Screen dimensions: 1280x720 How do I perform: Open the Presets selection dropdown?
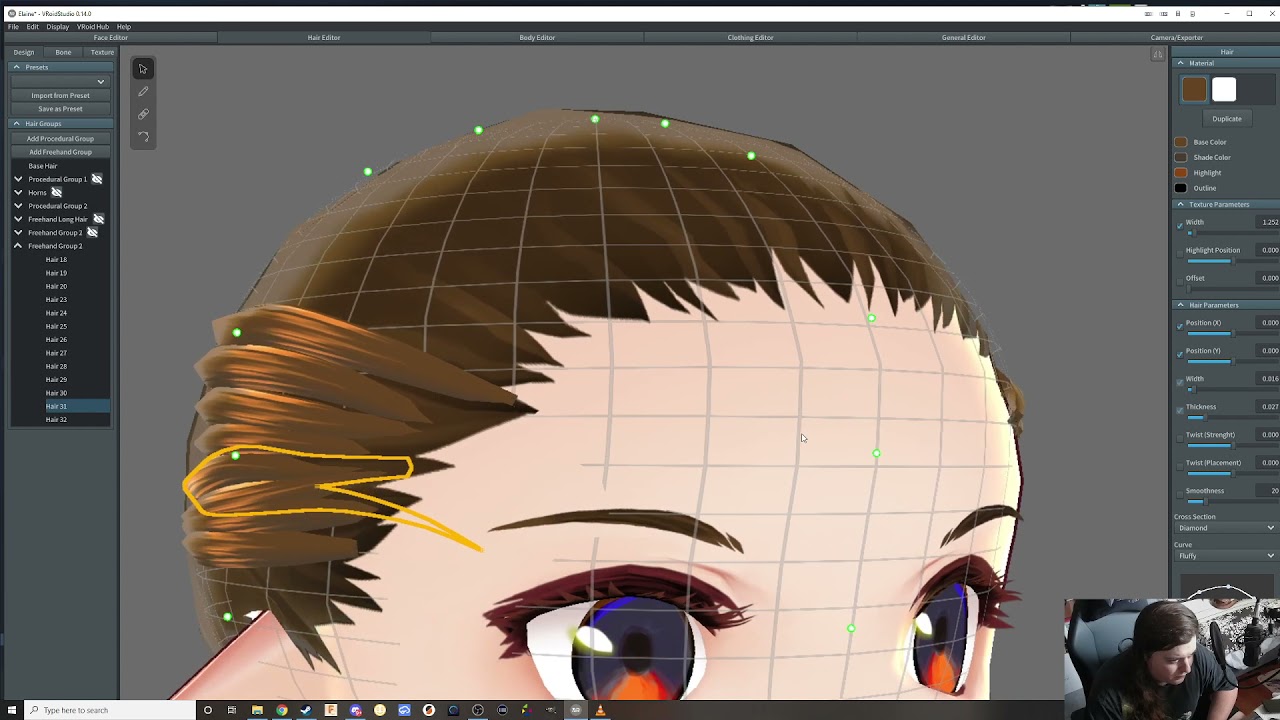point(59,81)
